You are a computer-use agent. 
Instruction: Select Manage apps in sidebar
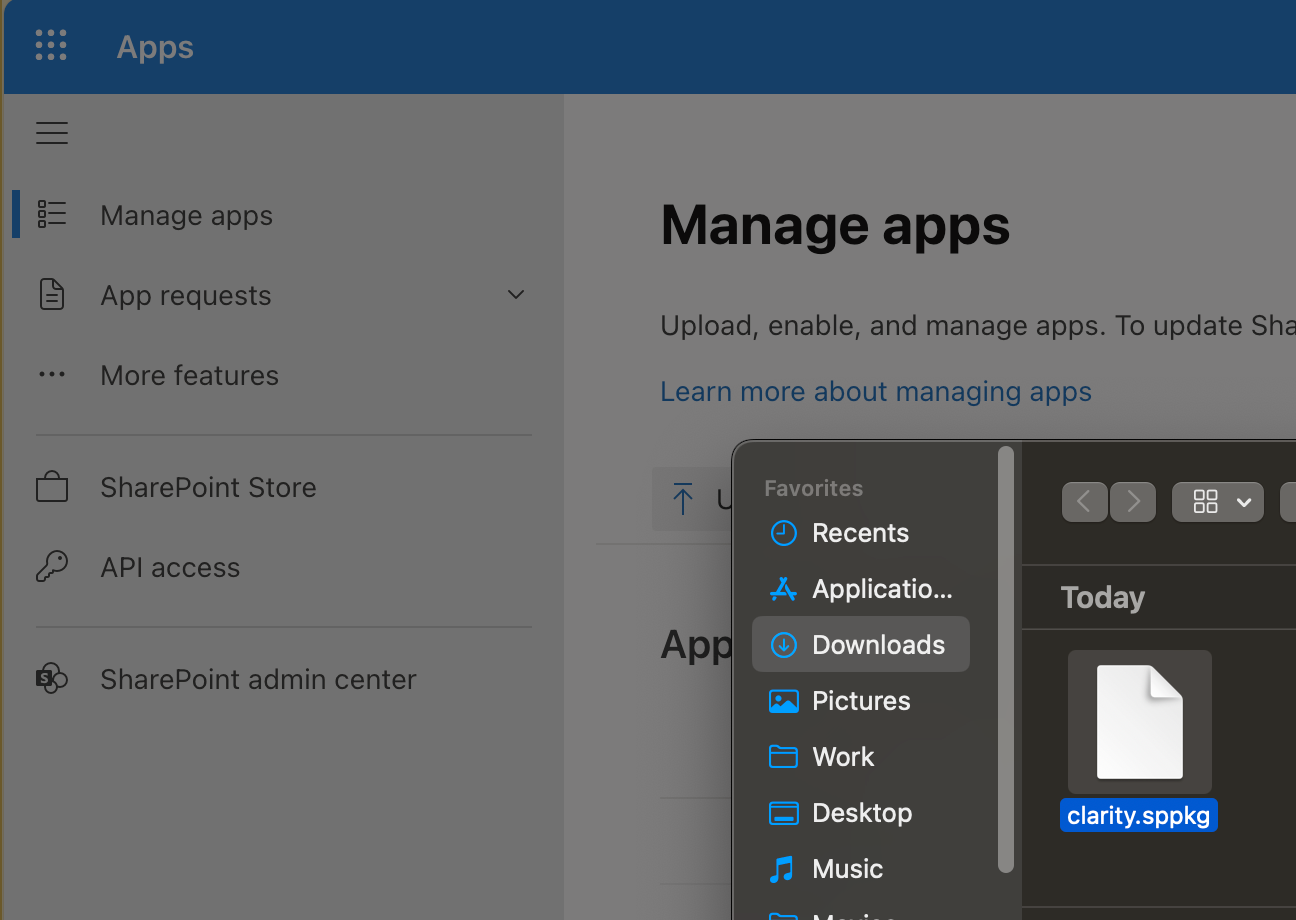(x=186, y=215)
